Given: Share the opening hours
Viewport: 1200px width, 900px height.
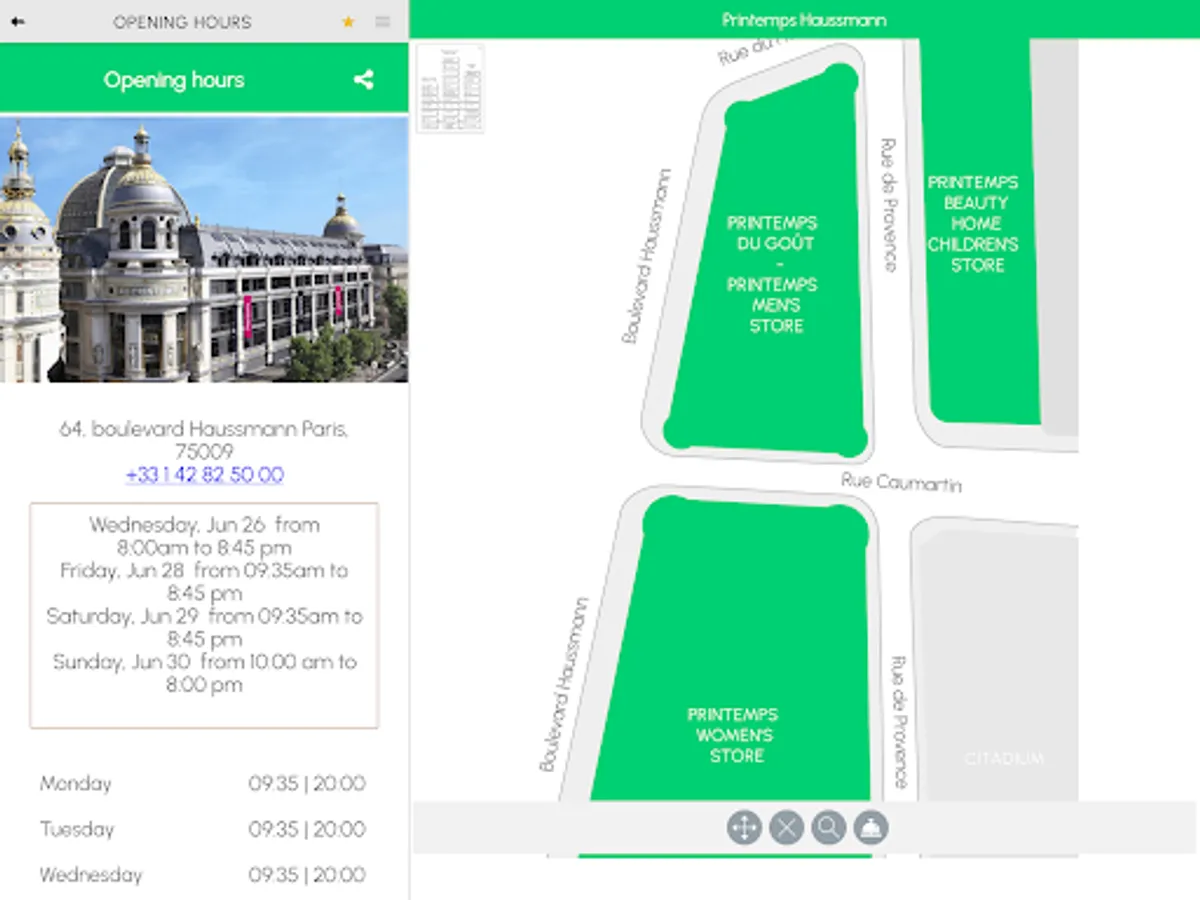Looking at the screenshot, I should pos(364,80).
